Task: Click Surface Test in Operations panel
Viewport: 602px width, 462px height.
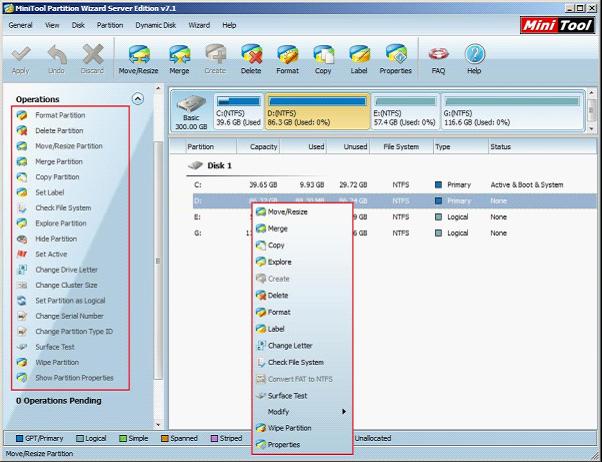Action: (x=55, y=347)
